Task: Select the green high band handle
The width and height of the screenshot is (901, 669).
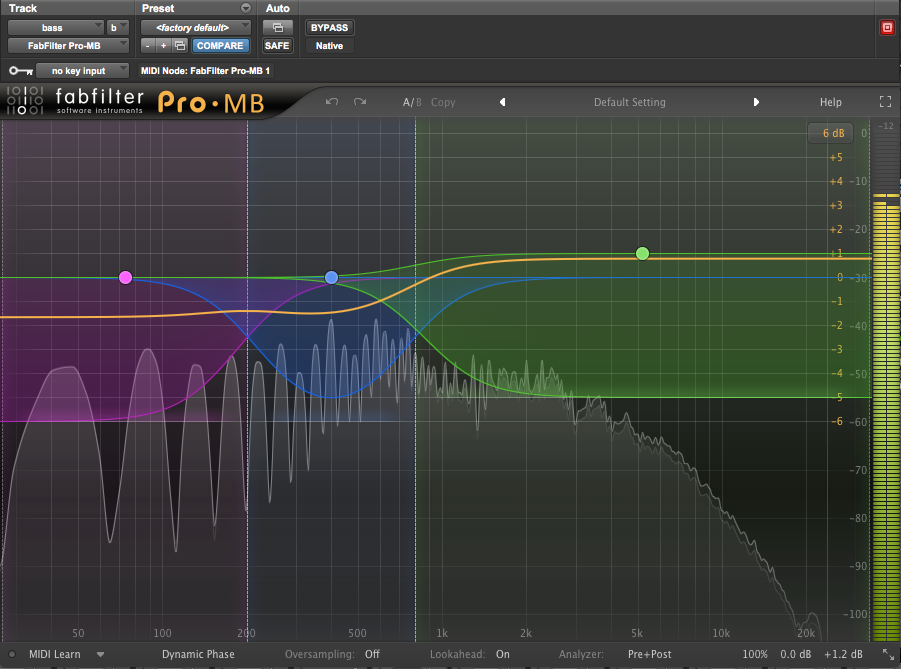Action: click(642, 253)
